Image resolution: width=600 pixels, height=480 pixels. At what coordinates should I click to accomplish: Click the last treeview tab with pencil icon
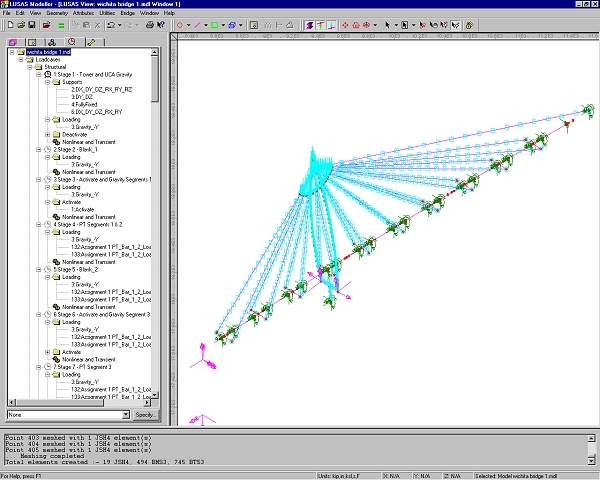click(91, 42)
